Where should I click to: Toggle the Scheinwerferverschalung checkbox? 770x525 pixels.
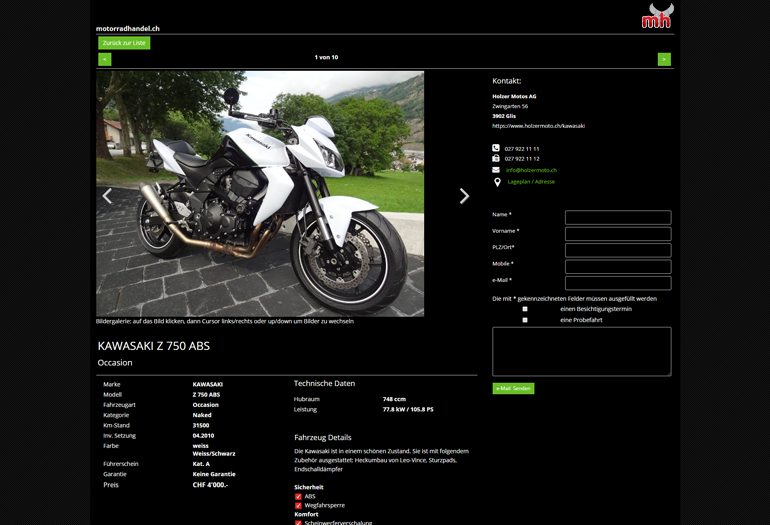298,523
